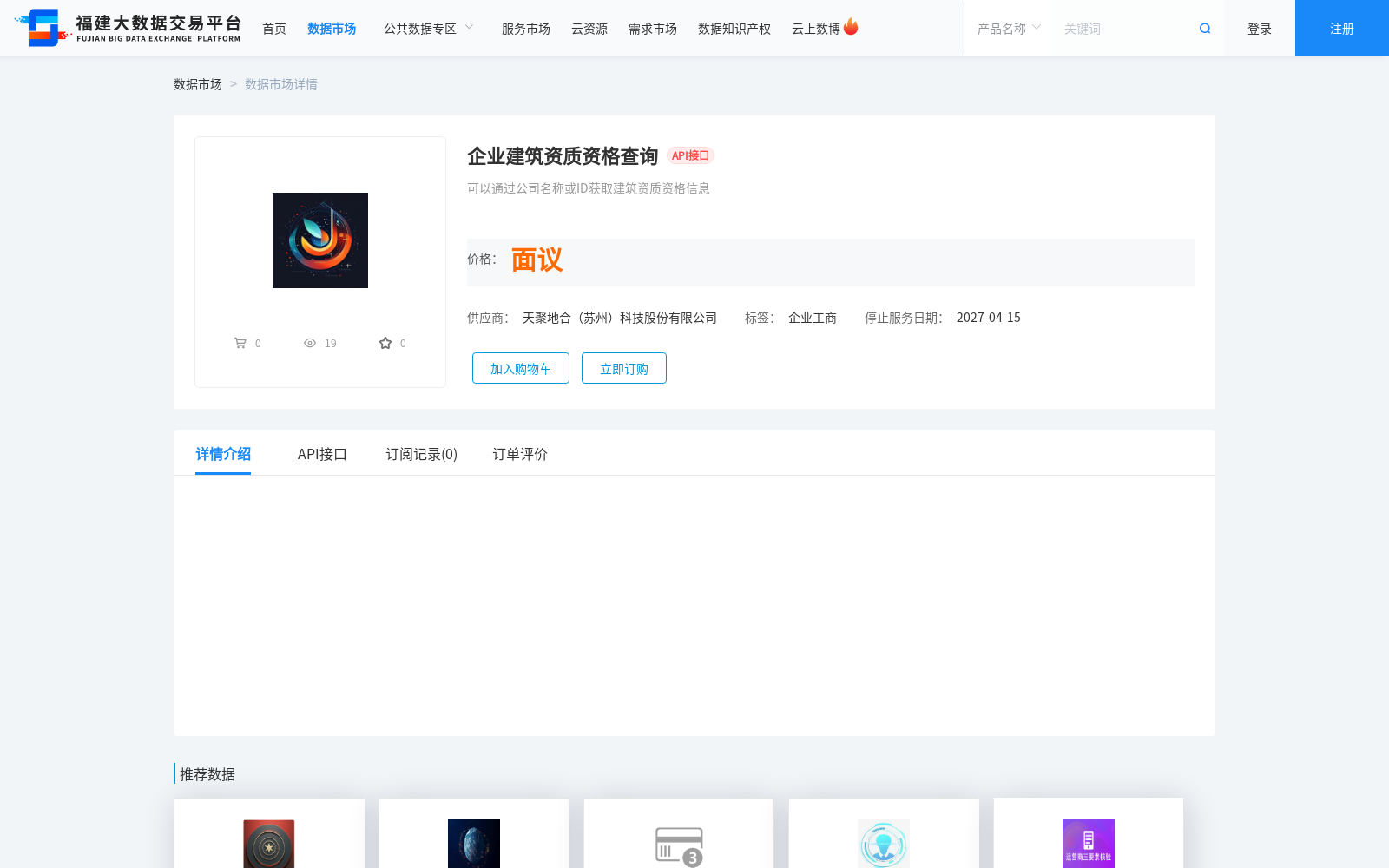1389x868 pixels.
Task: Expand the 公共数据专区 dropdown menu
Action: pos(429,29)
